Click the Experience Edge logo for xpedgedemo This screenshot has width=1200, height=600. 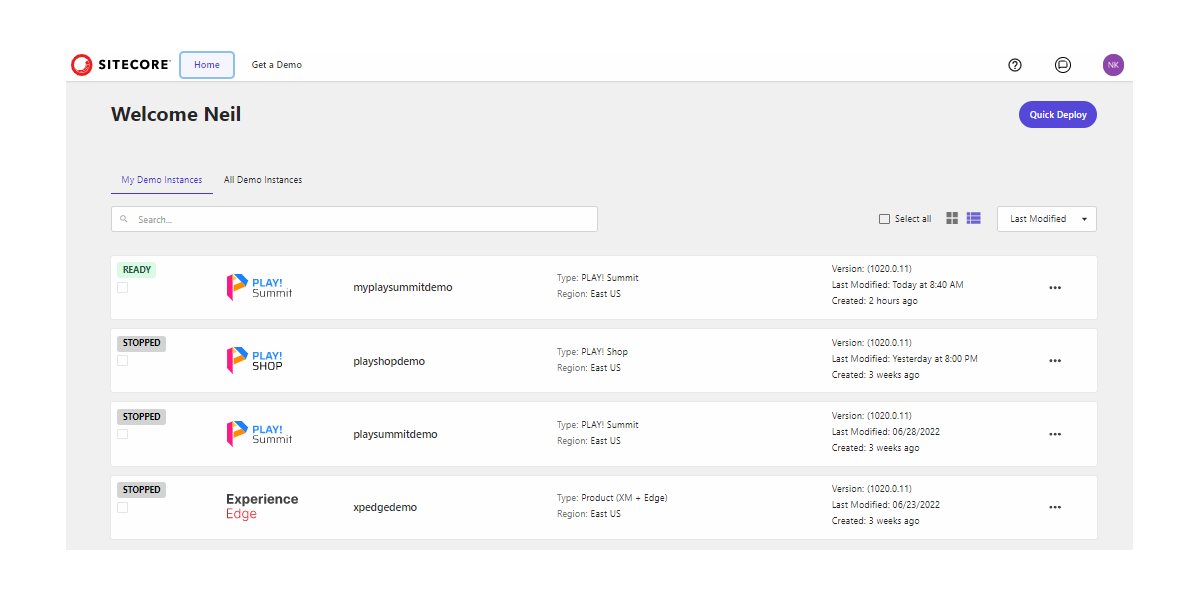point(260,506)
